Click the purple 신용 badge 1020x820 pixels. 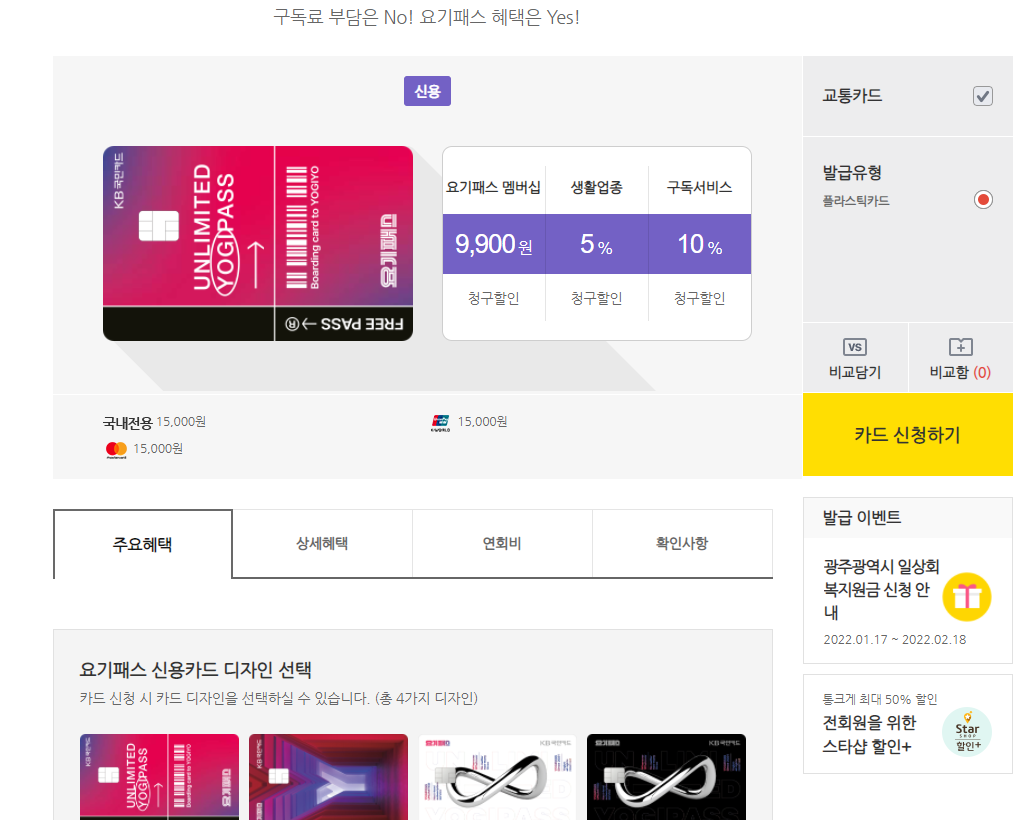click(427, 91)
